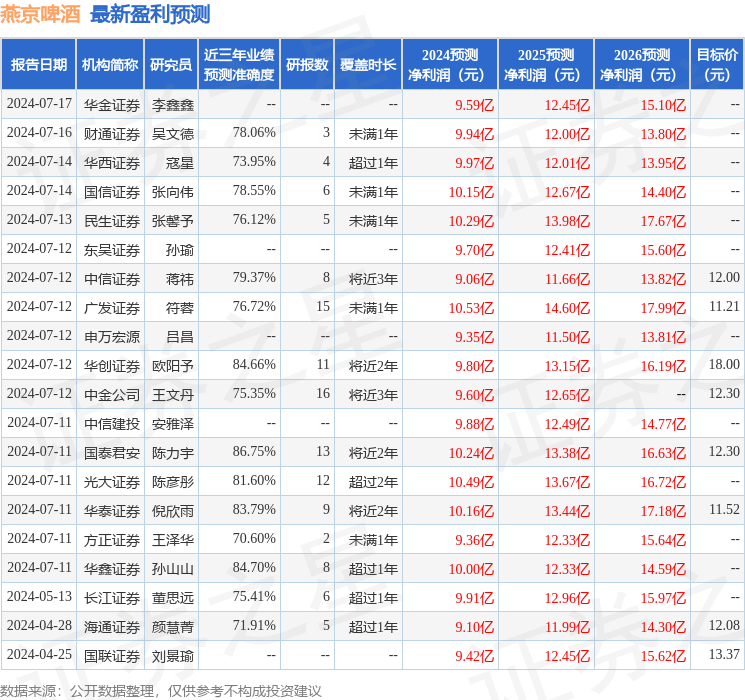Screen dimensions: 745x700
Task: Click 2024 forecast 9.06亿
Action: tap(475, 279)
